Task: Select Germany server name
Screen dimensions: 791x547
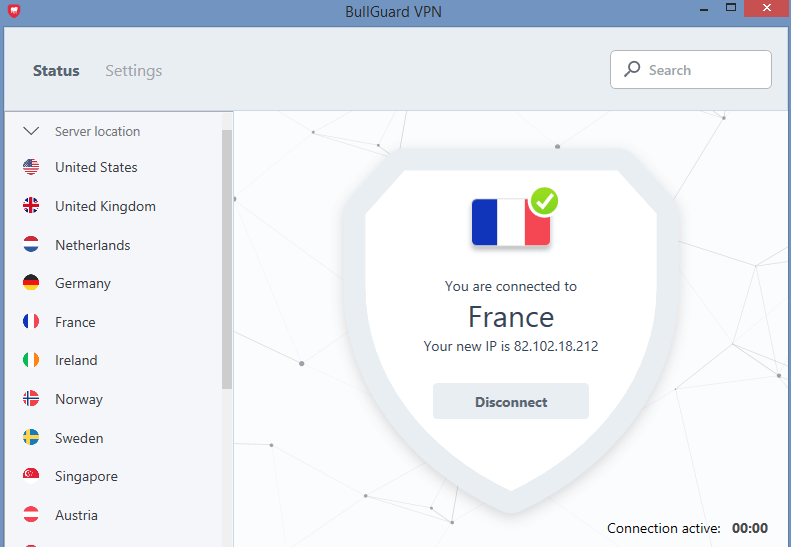Action: tap(83, 284)
